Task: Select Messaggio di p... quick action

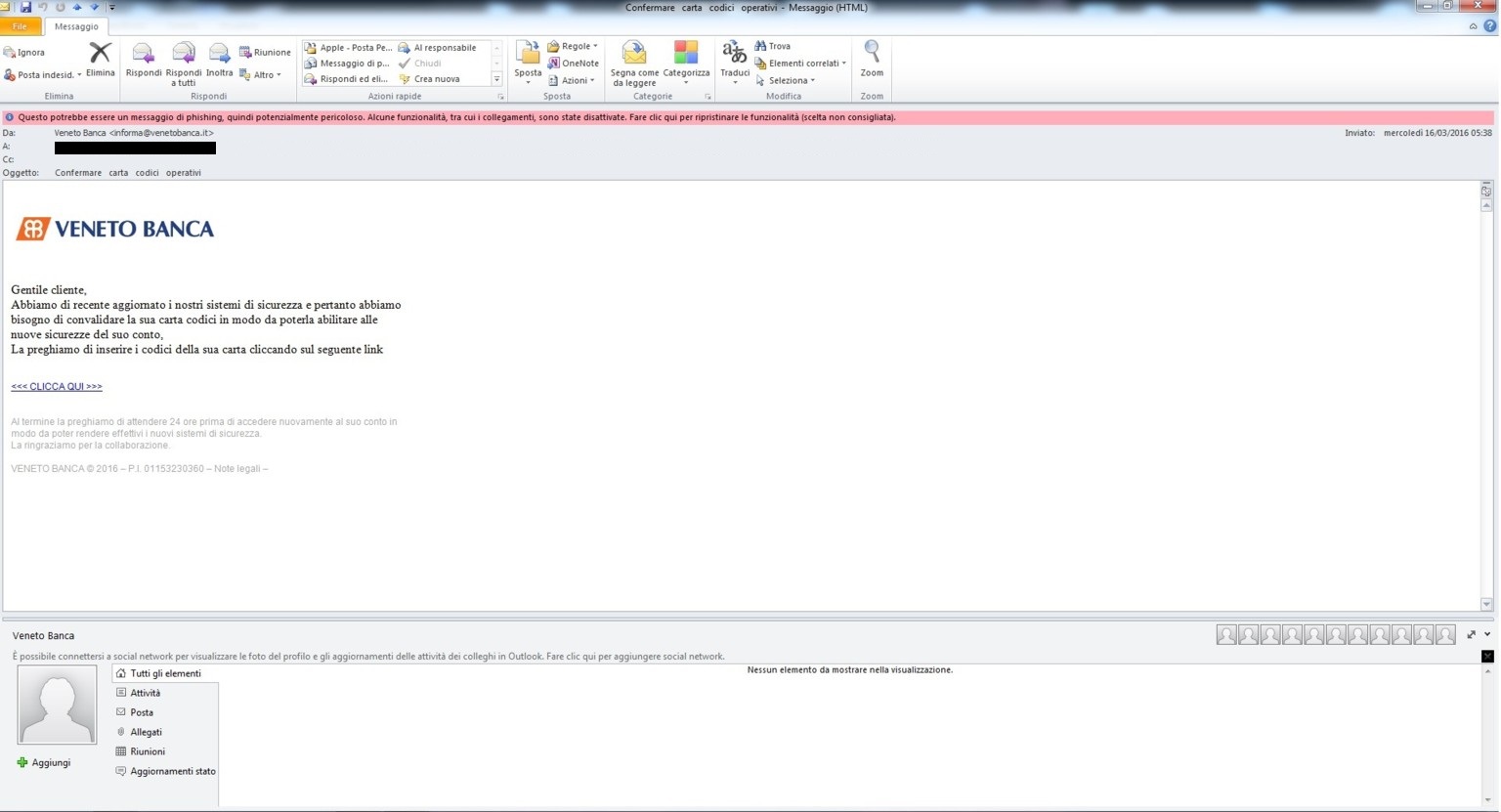Action: click(x=348, y=64)
